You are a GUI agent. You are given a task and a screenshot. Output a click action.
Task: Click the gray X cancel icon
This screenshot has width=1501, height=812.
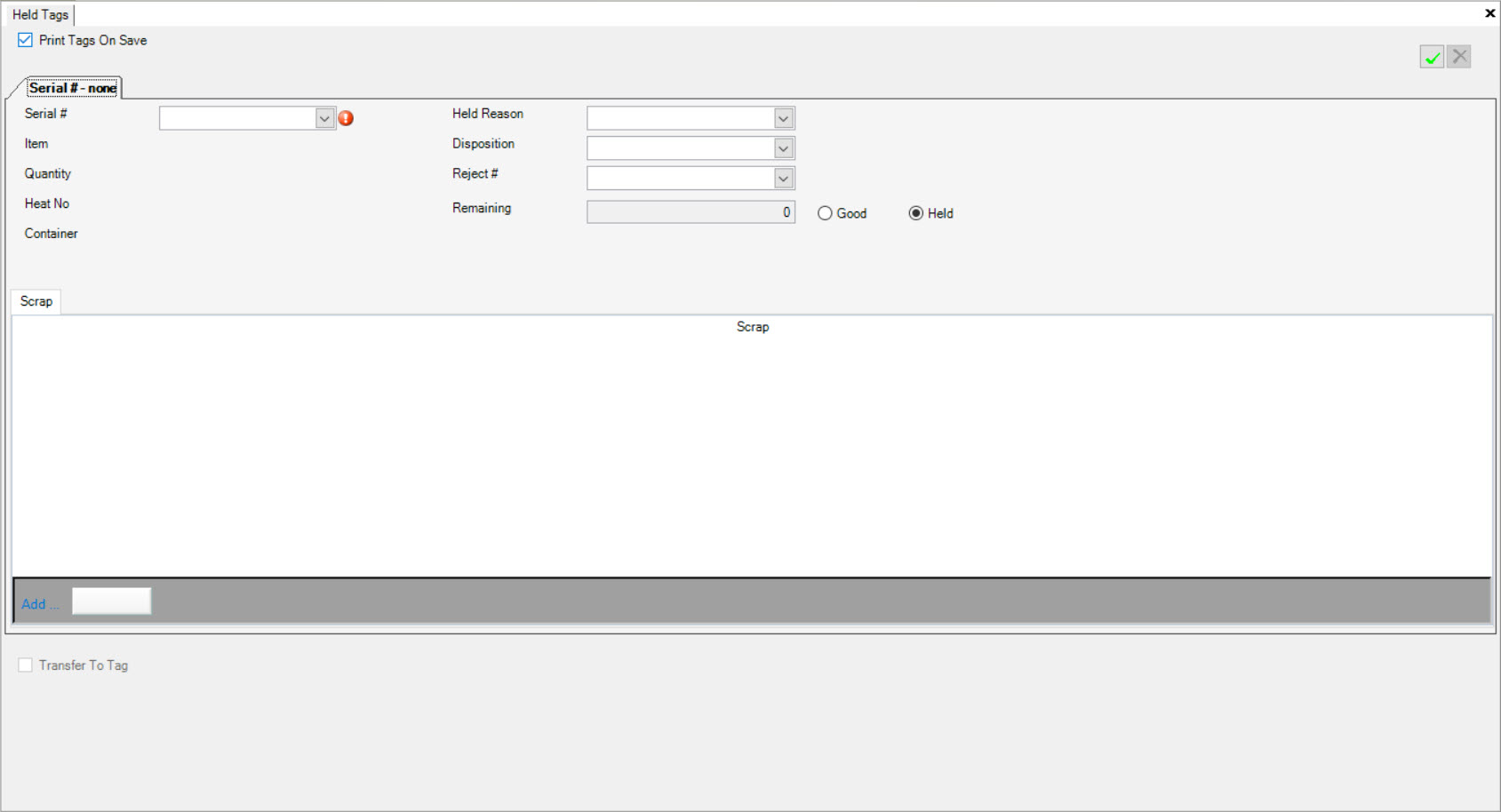[x=1459, y=57]
